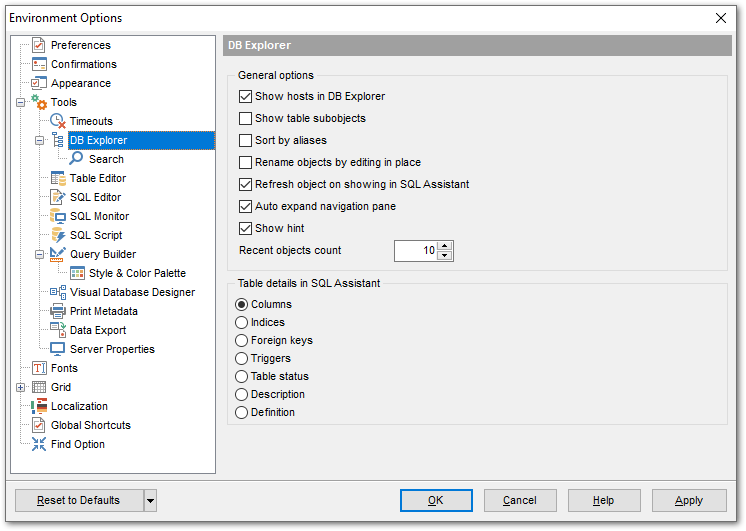The width and height of the screenshot is (746, 531).
Task: Select the Style & Color Palette icon
Action: point(77,273)
